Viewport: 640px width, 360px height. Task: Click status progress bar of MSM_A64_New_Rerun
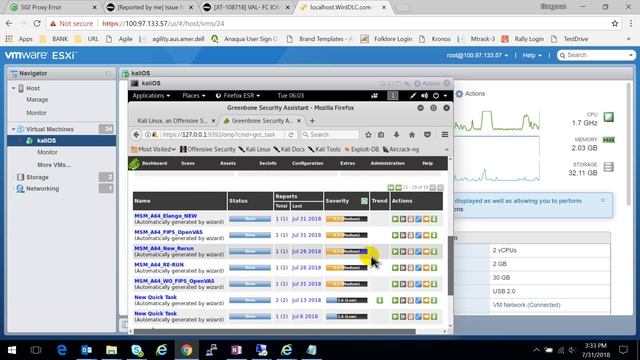[x=250, y=251]
